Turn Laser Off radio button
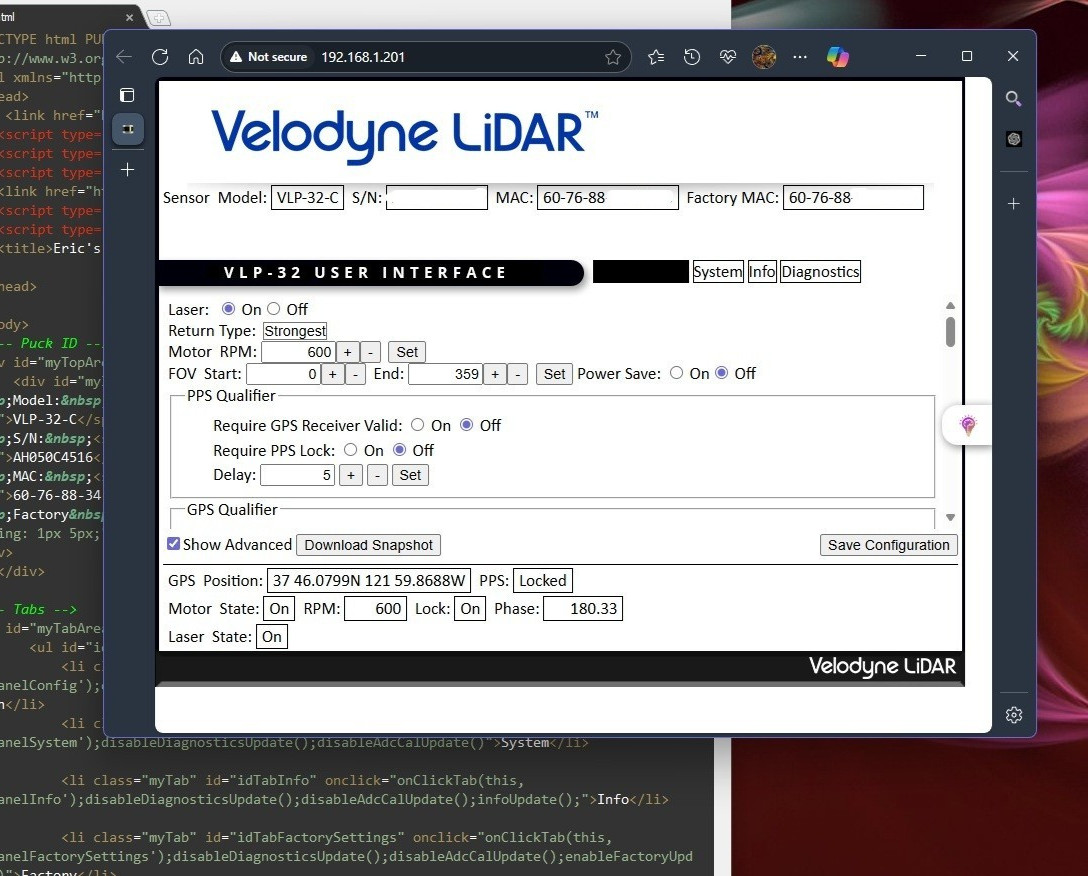The width and height of the screenshot is (1088, 876). [273, 309]
